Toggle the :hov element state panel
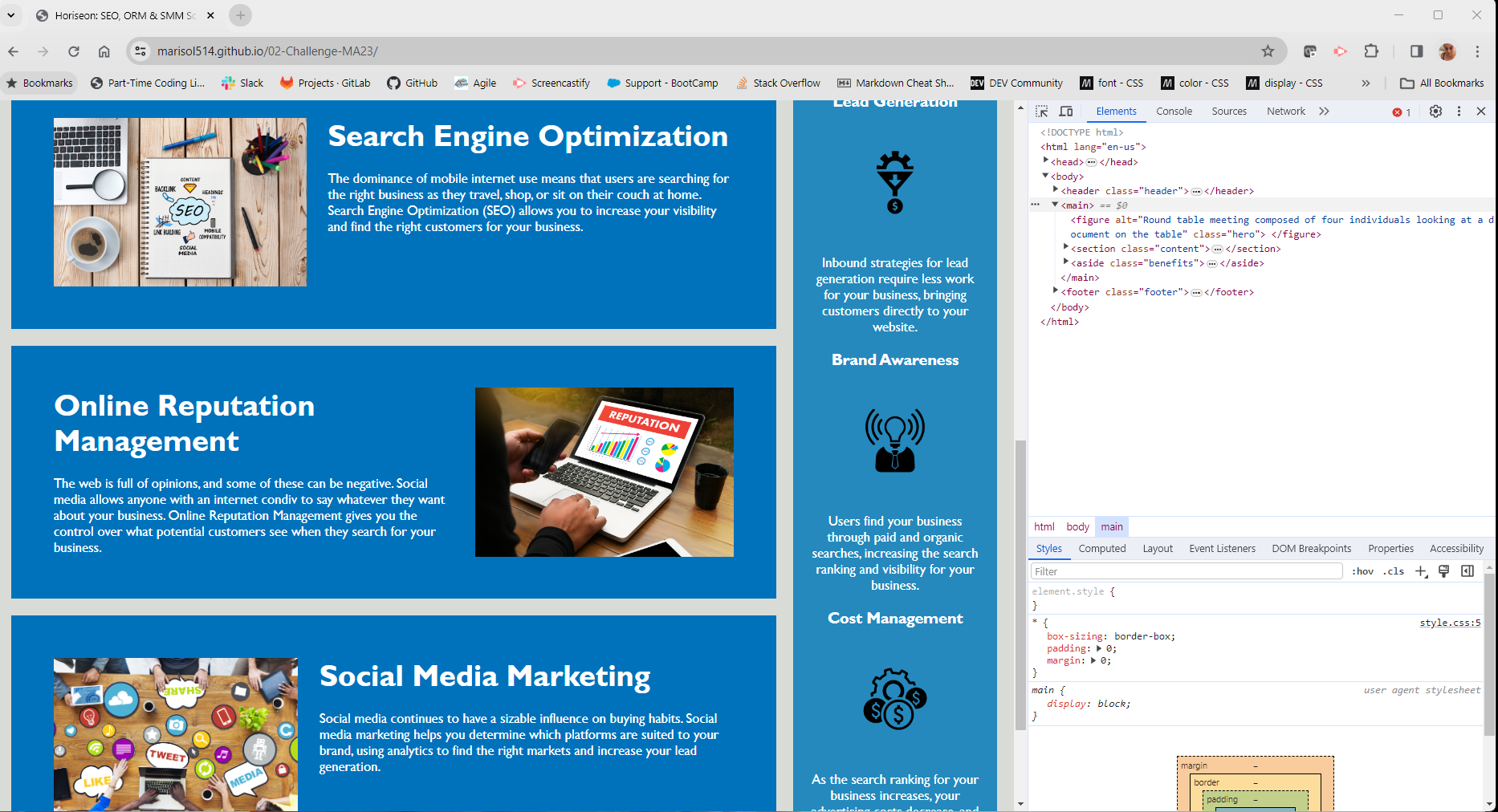The width and height of the screenshot is (1498, 812). (x=1362, y=571)
